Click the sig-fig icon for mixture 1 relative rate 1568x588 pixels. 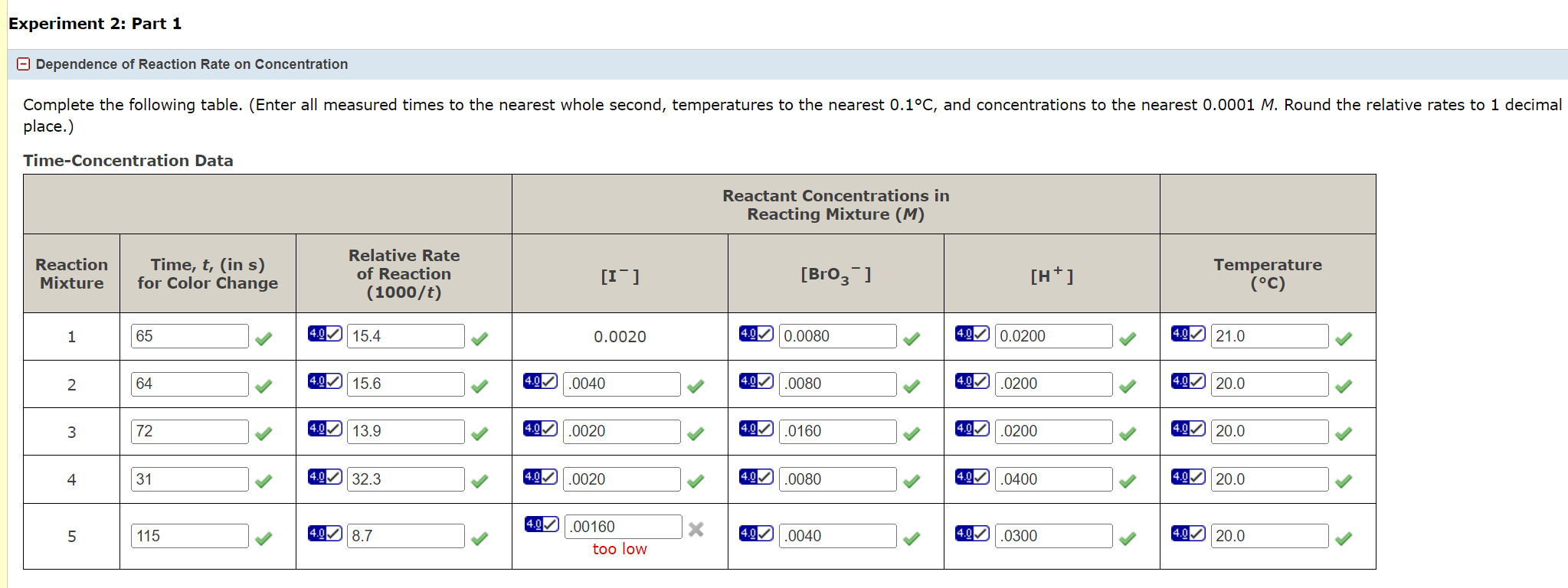(325, 334)
